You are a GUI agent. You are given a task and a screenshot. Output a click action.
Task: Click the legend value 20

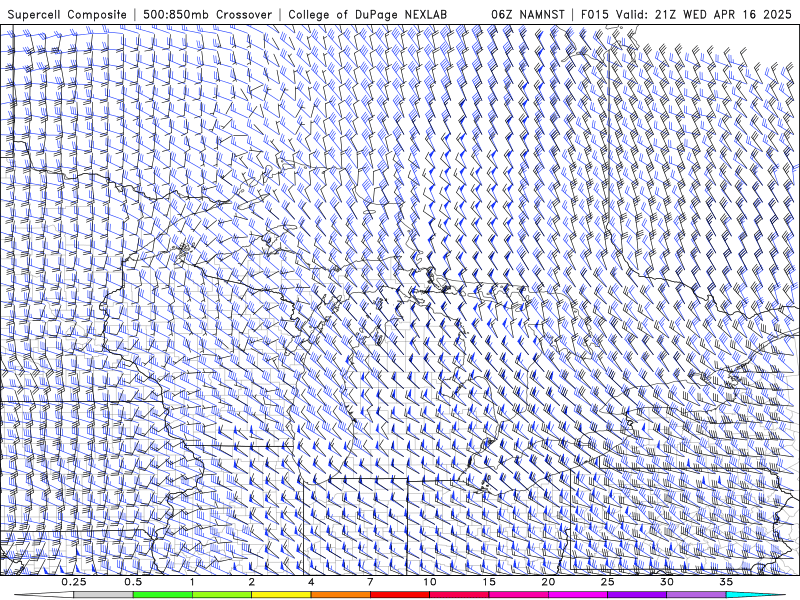coord(548,582)
